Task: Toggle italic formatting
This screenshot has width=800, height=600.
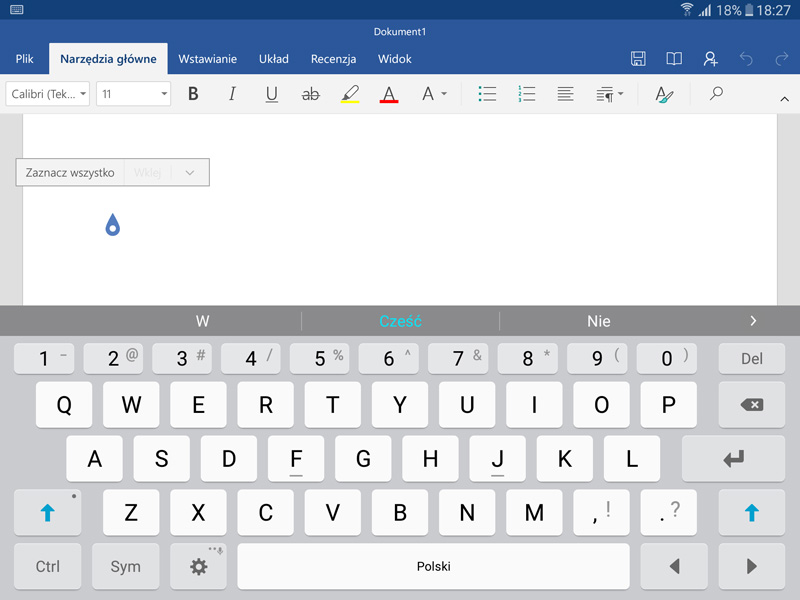Action: coord(232,94)
